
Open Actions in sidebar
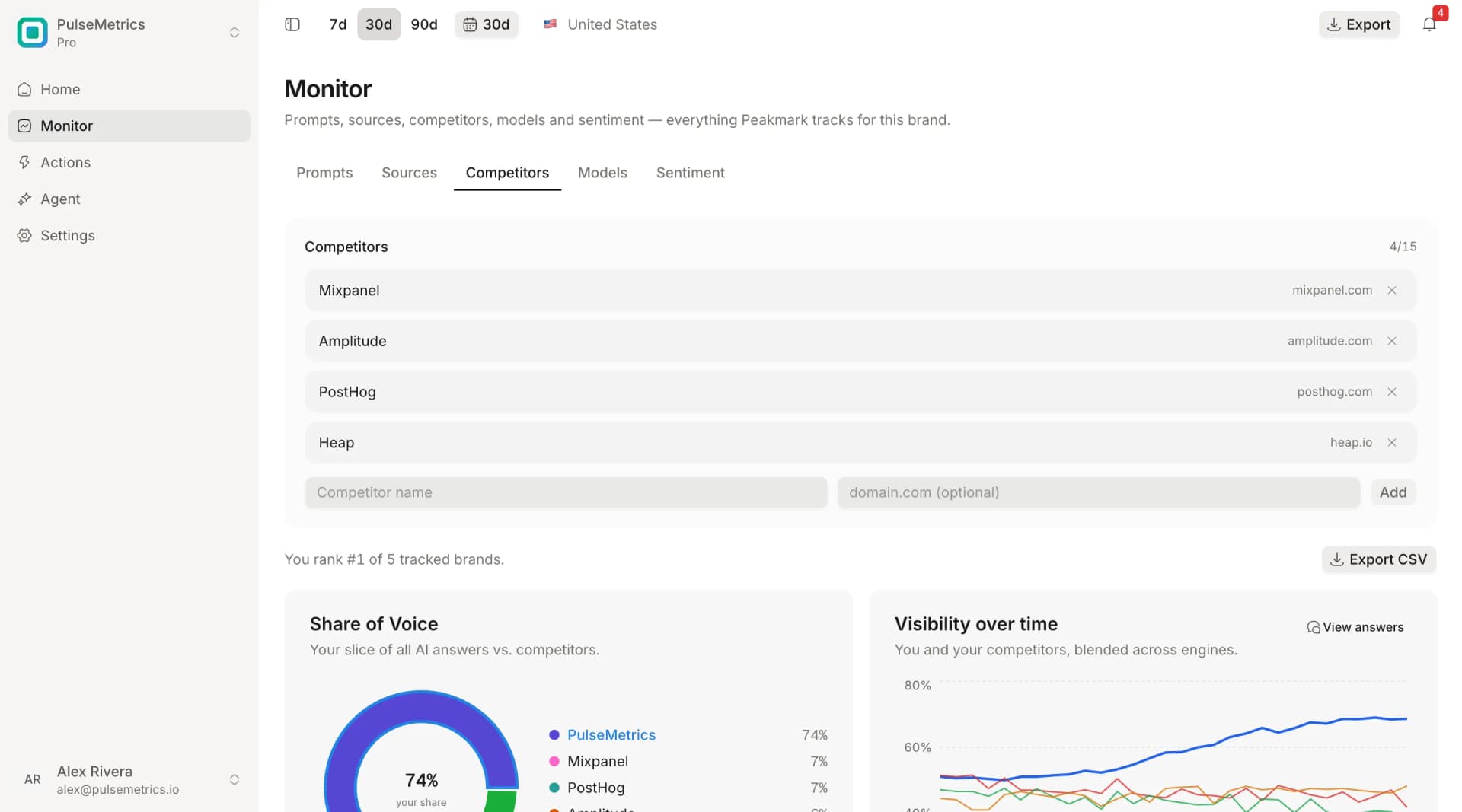coord(129,162)
